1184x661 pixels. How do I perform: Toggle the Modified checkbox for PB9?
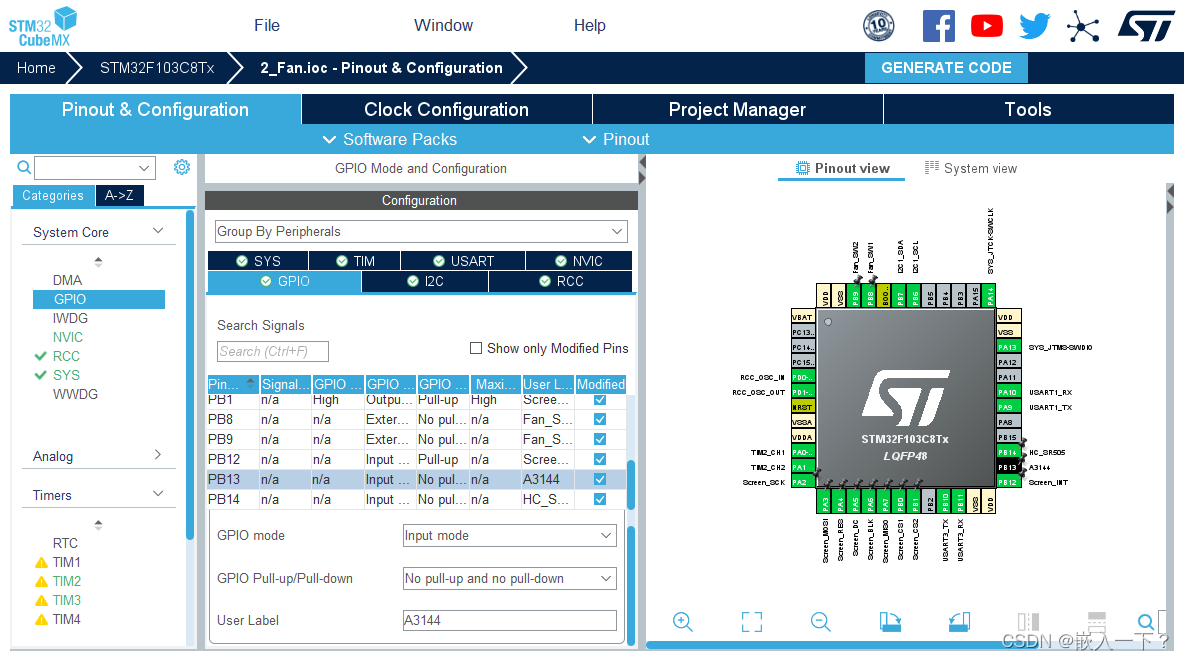(x=600, y=439)
